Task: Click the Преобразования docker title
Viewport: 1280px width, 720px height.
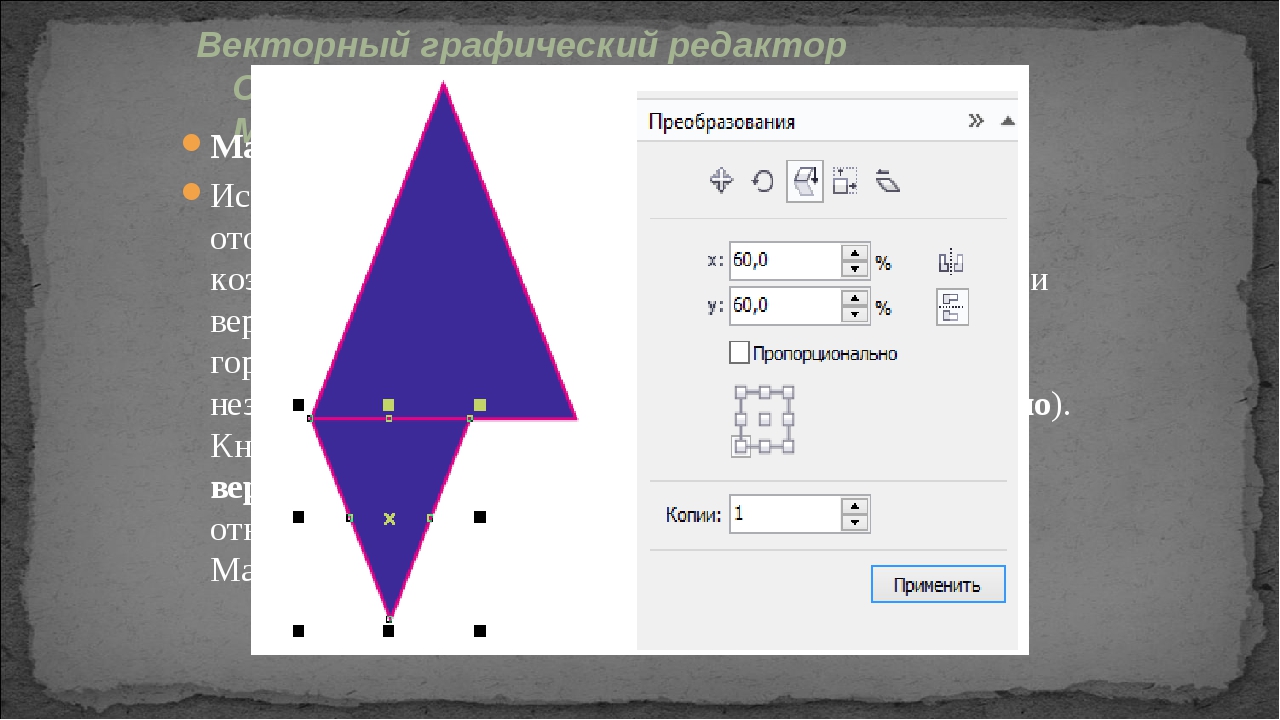Action: click(722, 122)
